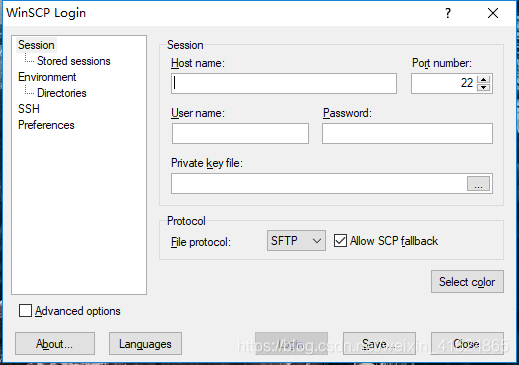
Task: Select the SSH tree item
Action: click(29, 109)
